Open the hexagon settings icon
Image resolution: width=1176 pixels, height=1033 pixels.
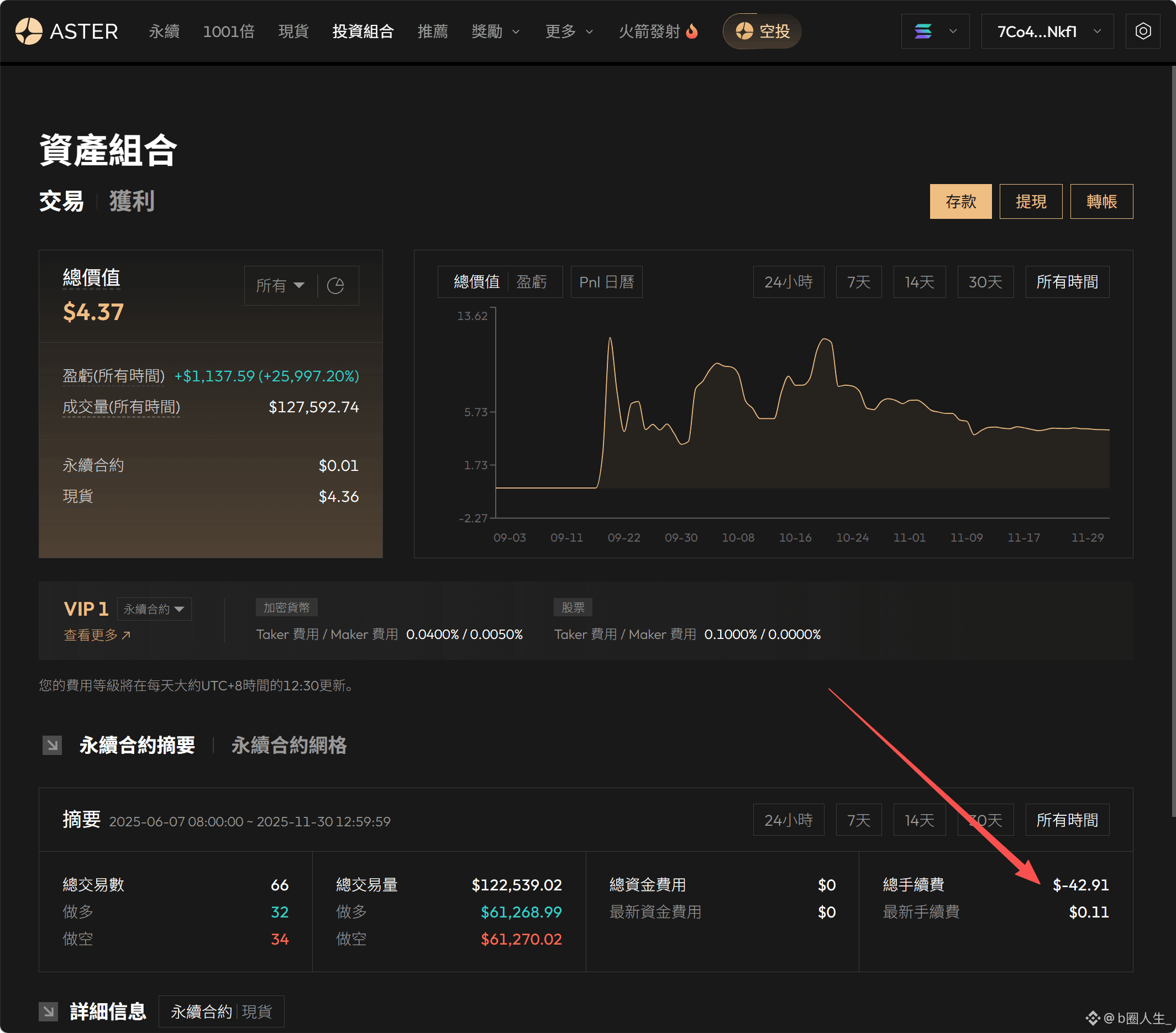pos(1143,31)
